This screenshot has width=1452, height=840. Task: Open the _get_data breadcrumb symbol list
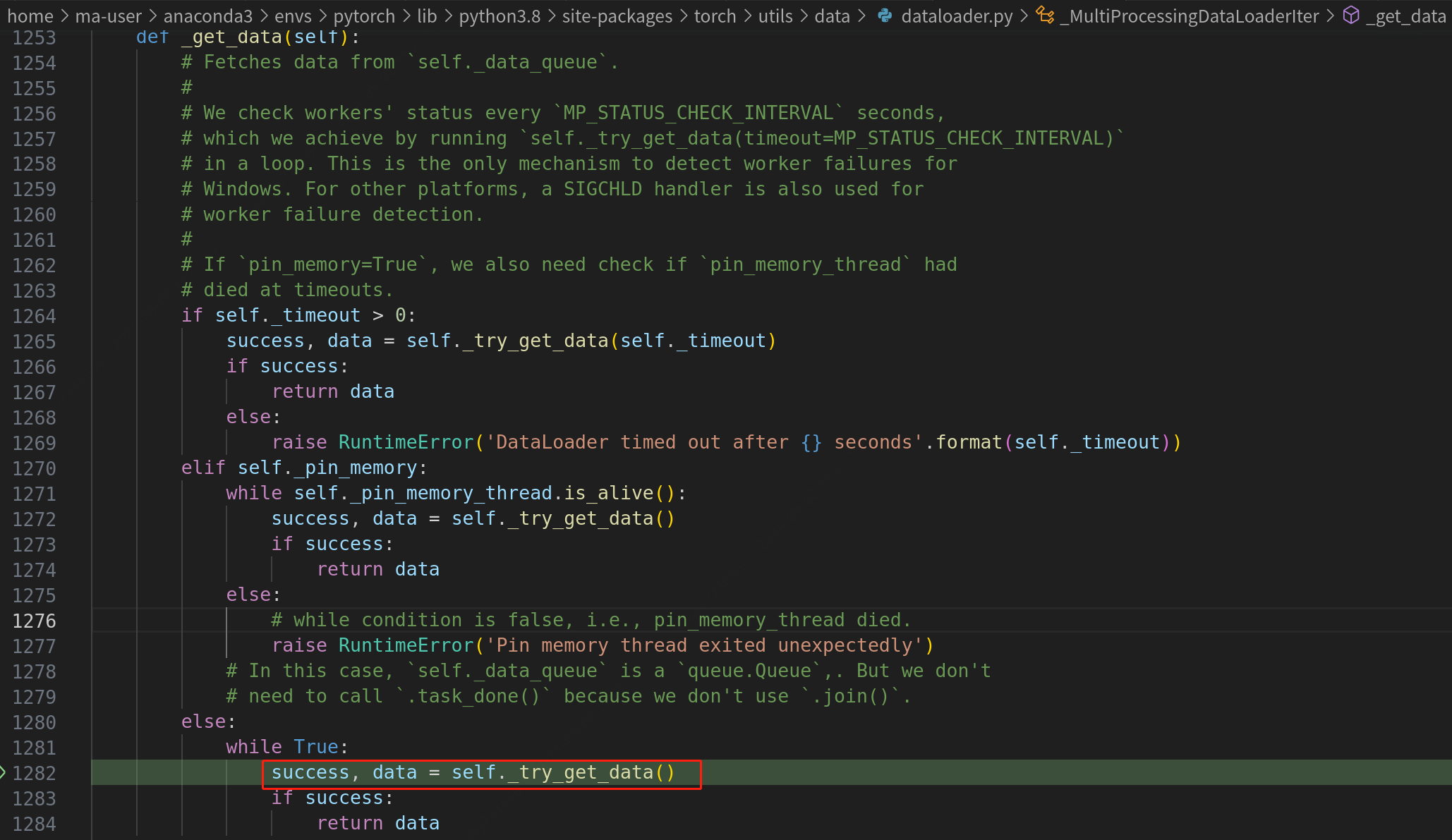[x=1405, y=16]
